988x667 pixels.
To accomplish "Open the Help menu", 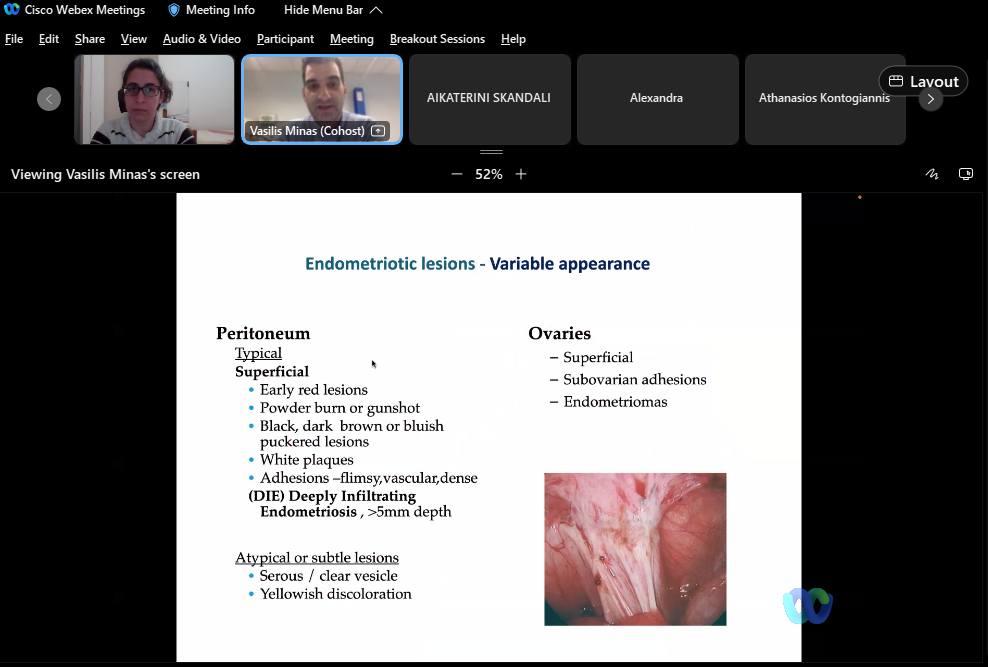I will pos(514,39).
